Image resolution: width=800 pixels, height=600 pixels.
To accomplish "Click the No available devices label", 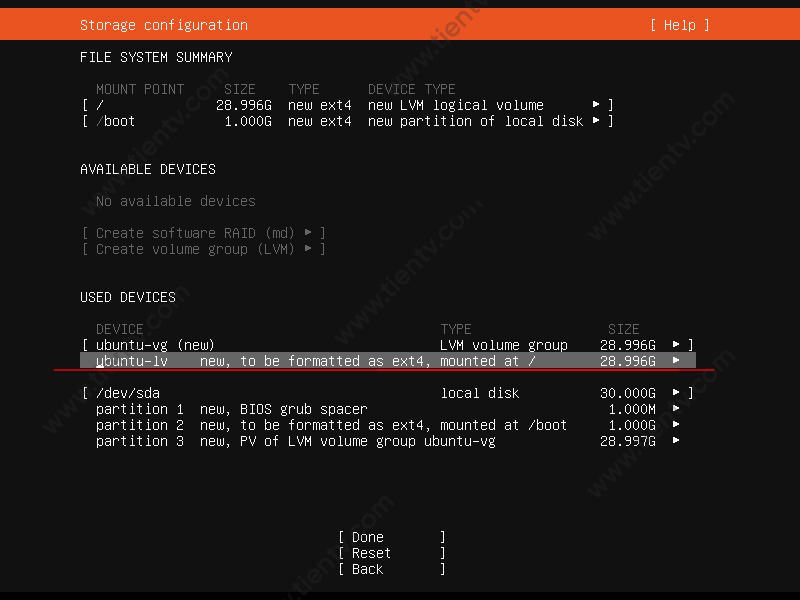I will point(175,200).
